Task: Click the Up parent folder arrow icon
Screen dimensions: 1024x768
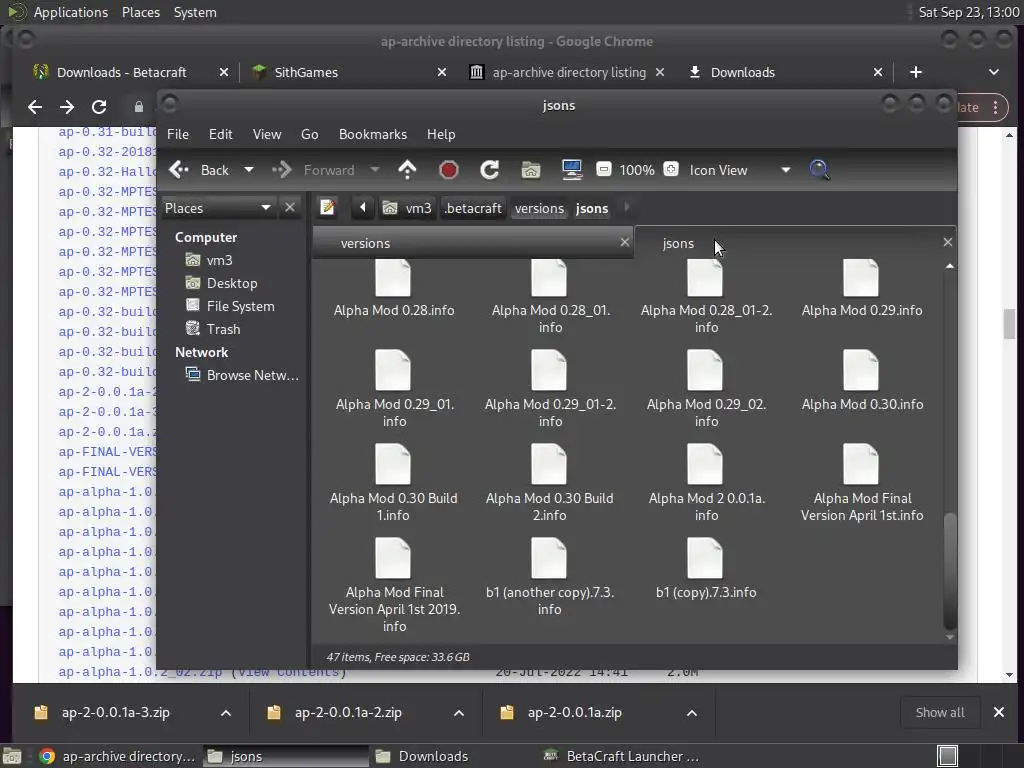Action: point(407,170)
